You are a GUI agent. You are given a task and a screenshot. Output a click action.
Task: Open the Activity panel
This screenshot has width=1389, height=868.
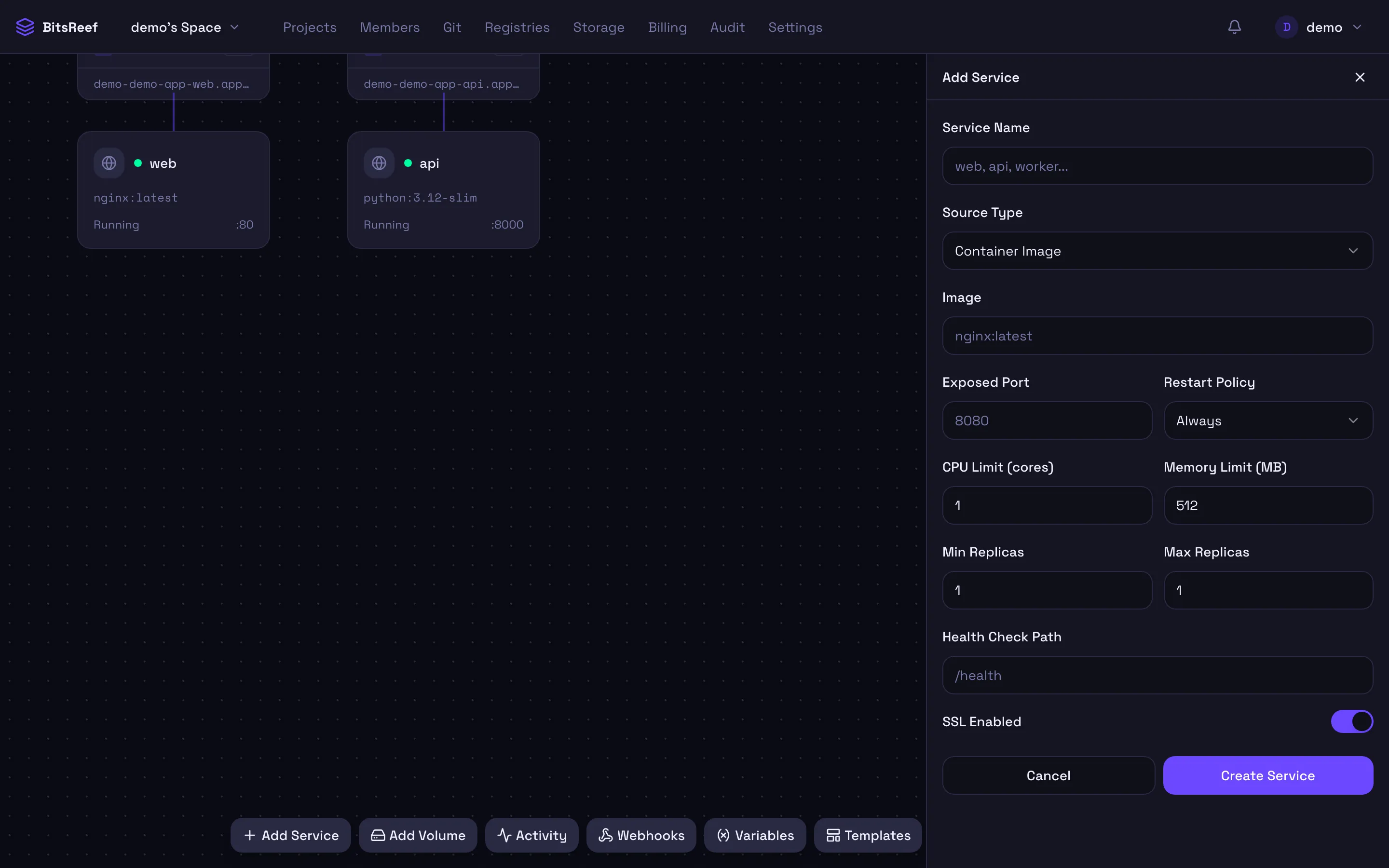[531, 835]
